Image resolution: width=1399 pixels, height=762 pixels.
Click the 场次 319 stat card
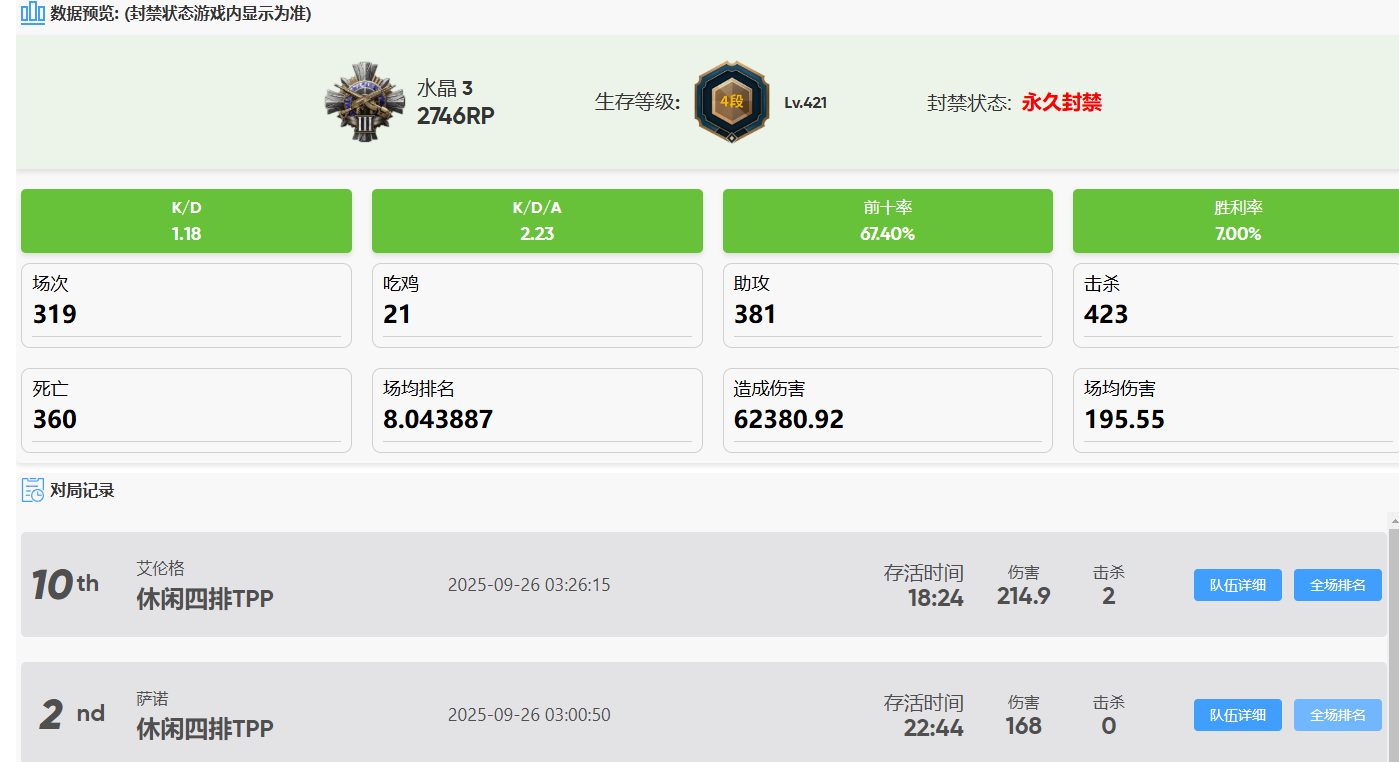[x=186, y=305]
